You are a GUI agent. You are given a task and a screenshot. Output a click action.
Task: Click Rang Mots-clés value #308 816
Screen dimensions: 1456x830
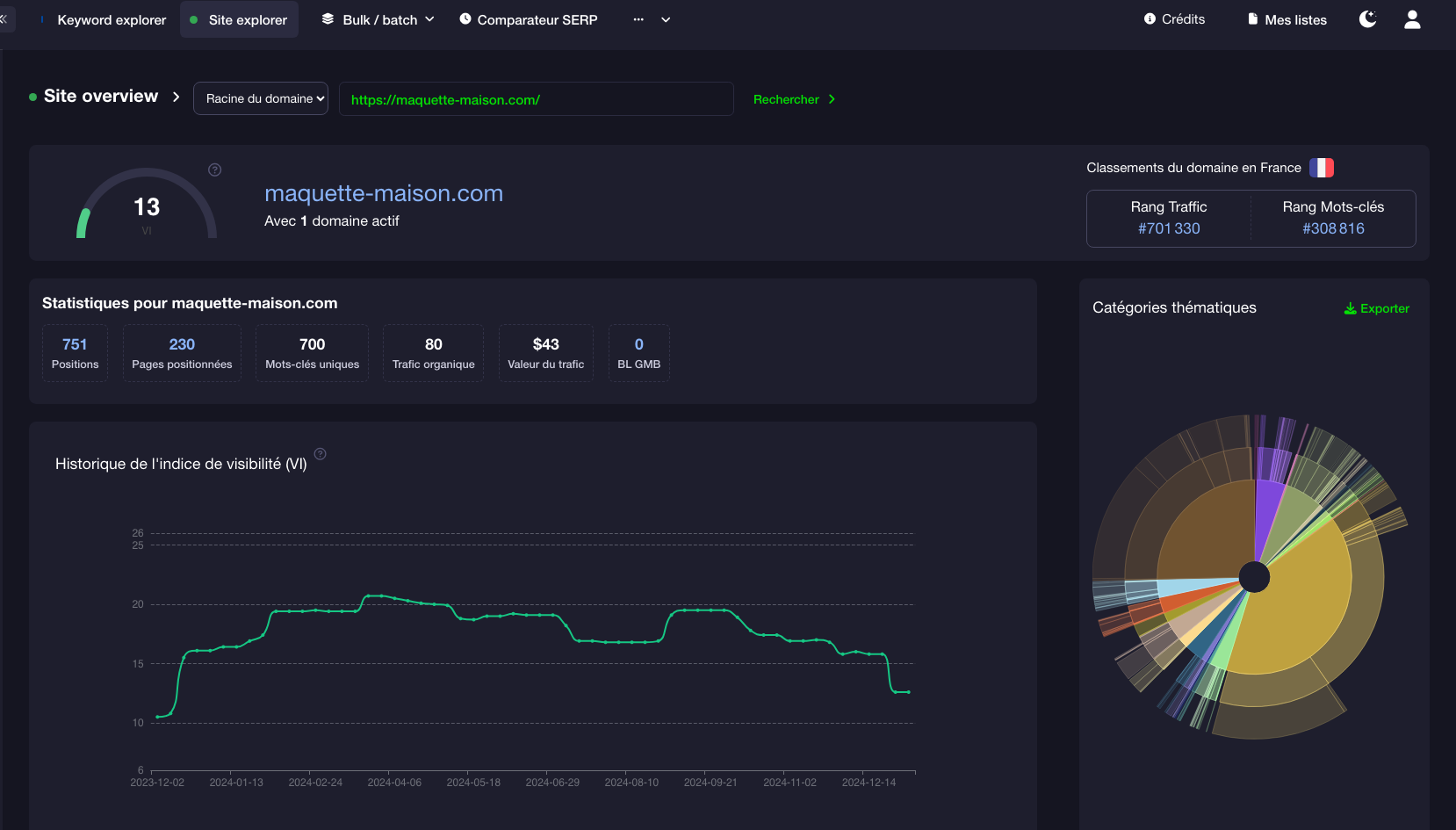pos(1333,228)
